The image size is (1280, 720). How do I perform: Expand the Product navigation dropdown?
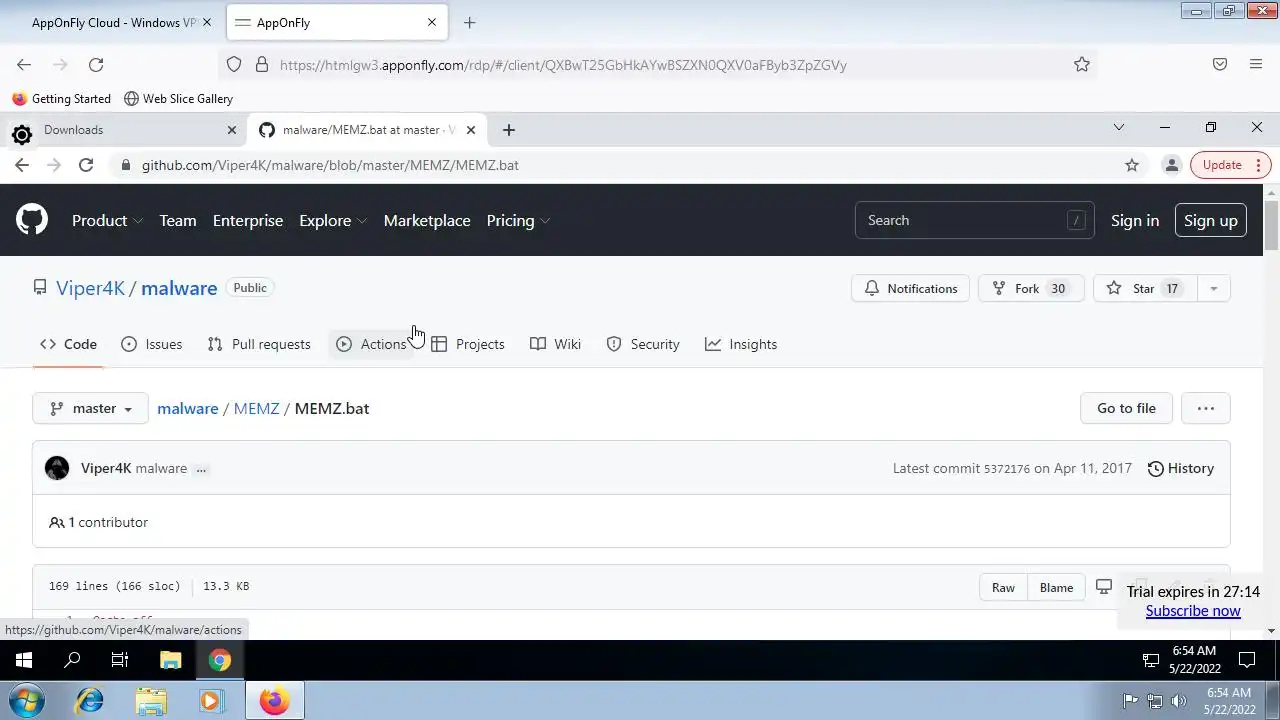click(x=107, y=220)
